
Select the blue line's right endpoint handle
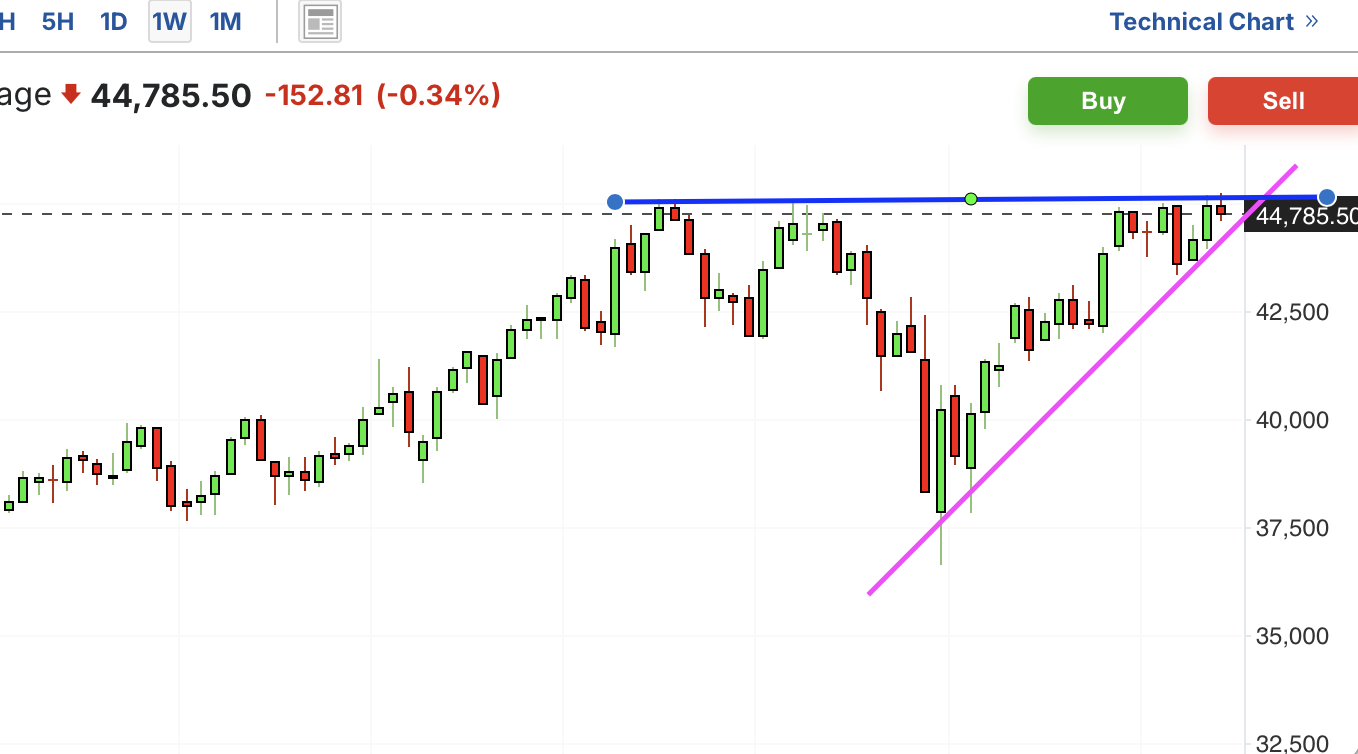click(x=1327, y=197)
